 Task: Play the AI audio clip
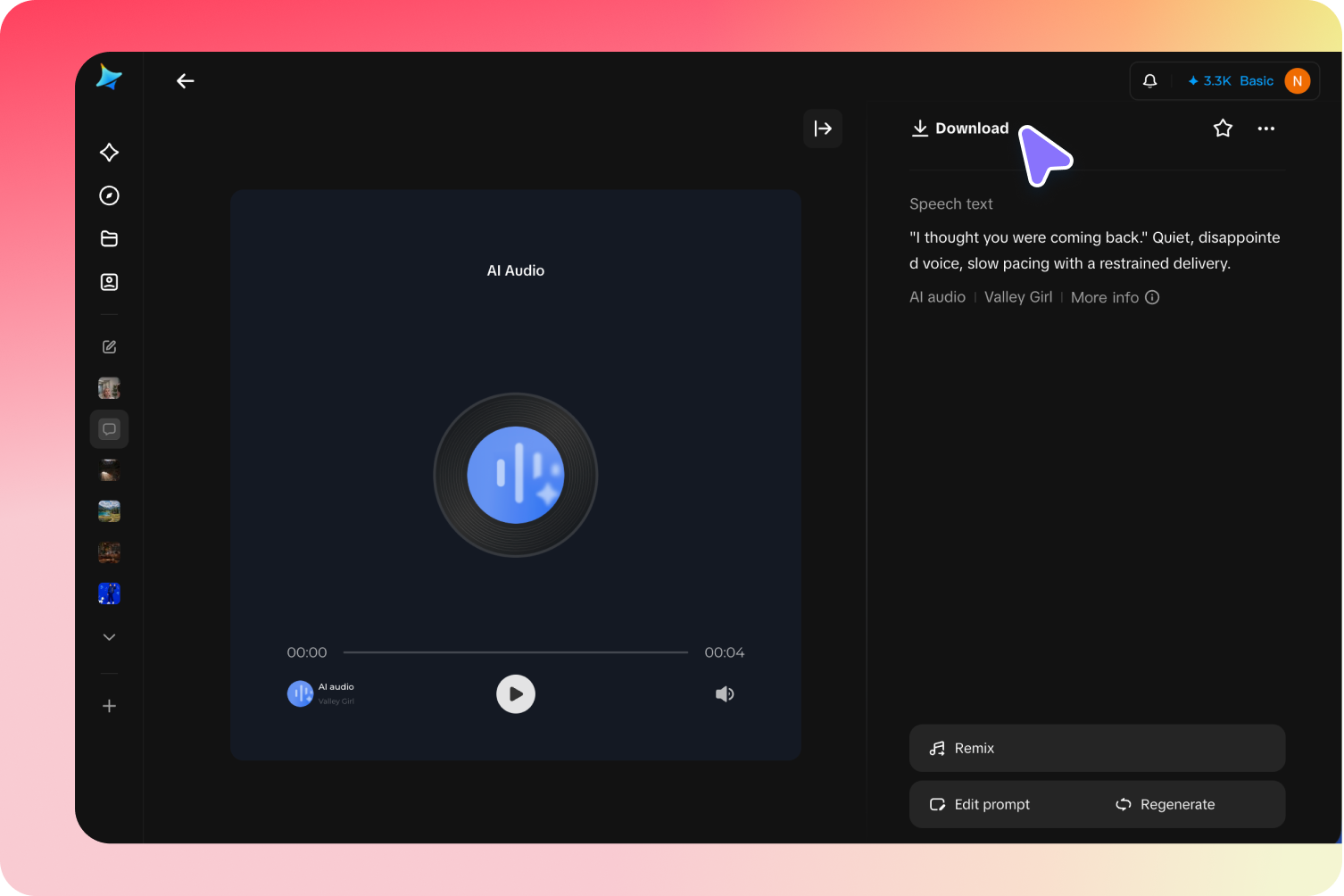(x=516, y=693)
